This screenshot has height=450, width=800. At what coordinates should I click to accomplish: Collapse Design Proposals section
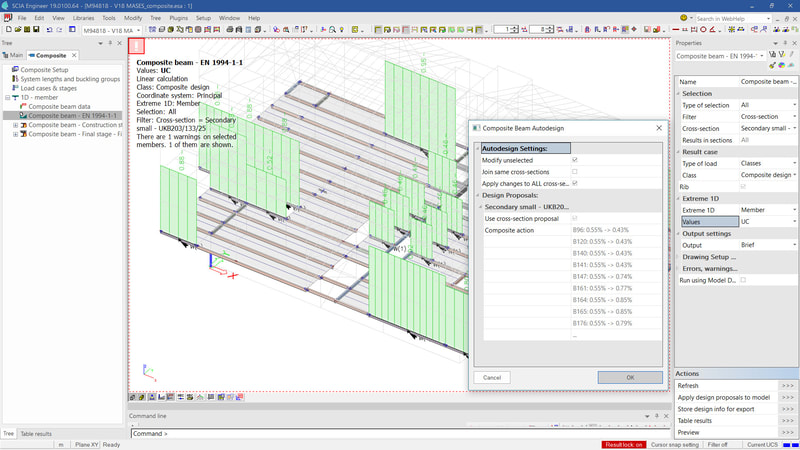tap(478, 195)
